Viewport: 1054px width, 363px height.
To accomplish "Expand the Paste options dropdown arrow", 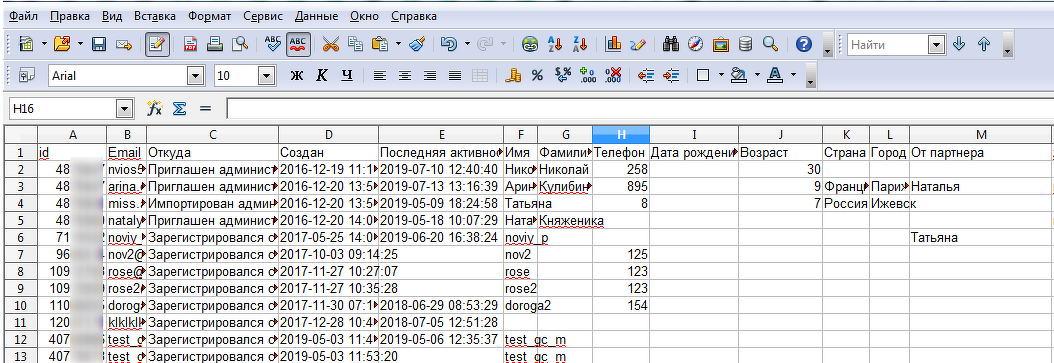I will coord(398,44).
